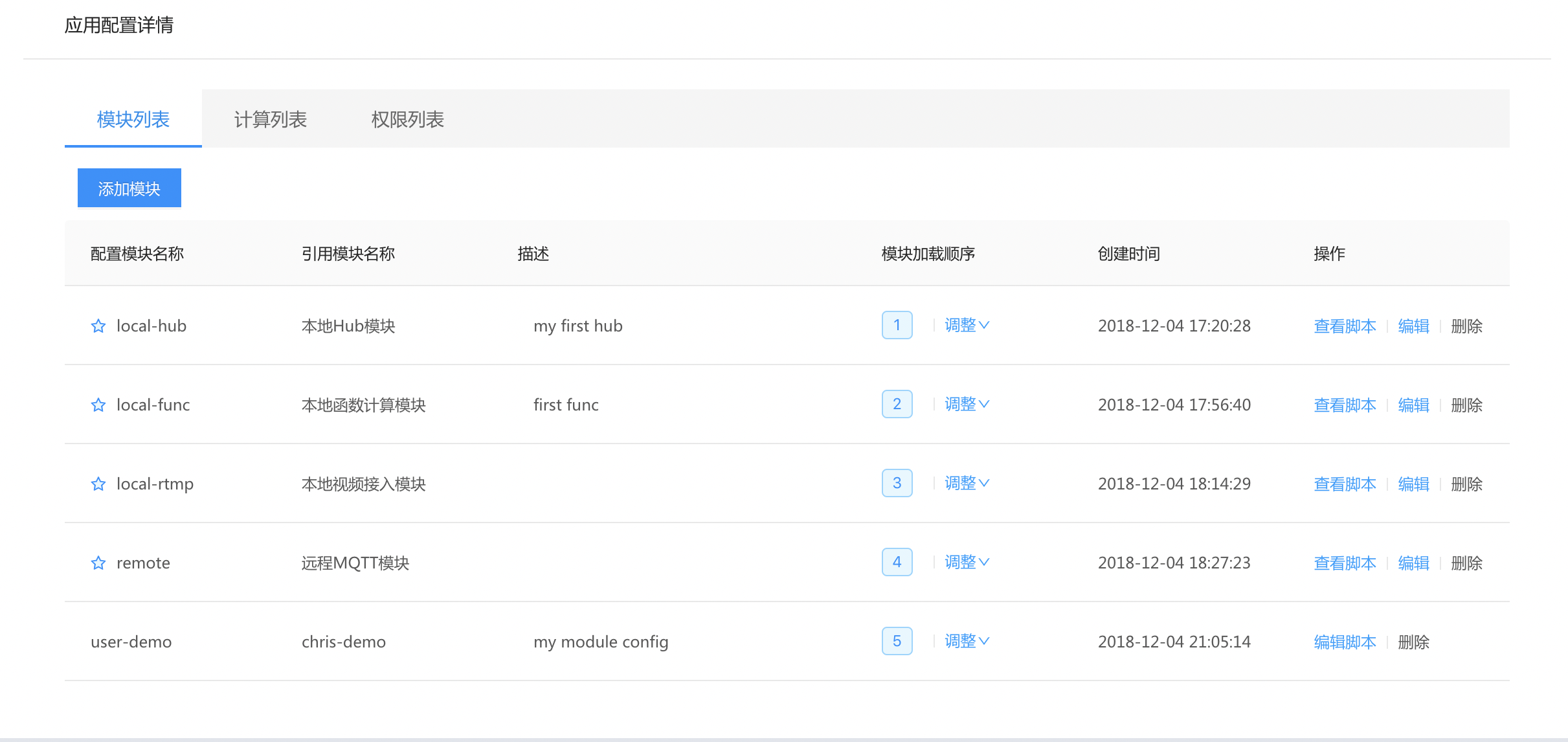The image size is (1568, 742).
Task: Click the star icon next to remote
Action: (98, 563)
